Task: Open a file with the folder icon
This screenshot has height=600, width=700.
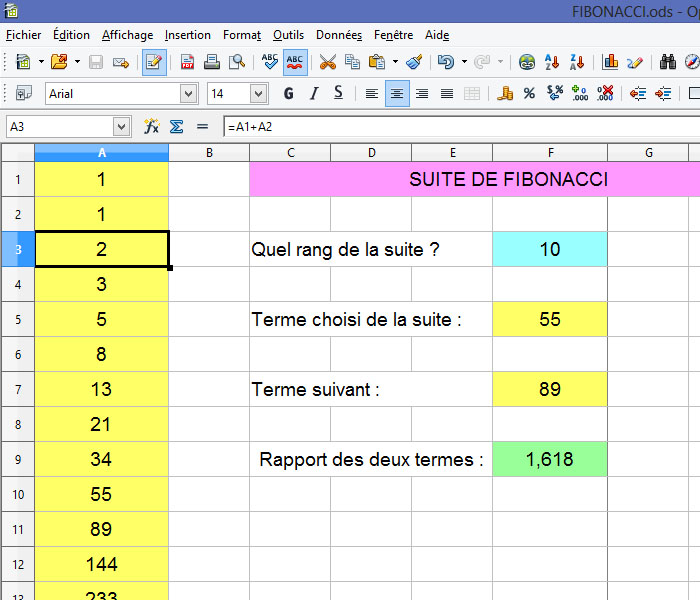Action: point(59,62)
